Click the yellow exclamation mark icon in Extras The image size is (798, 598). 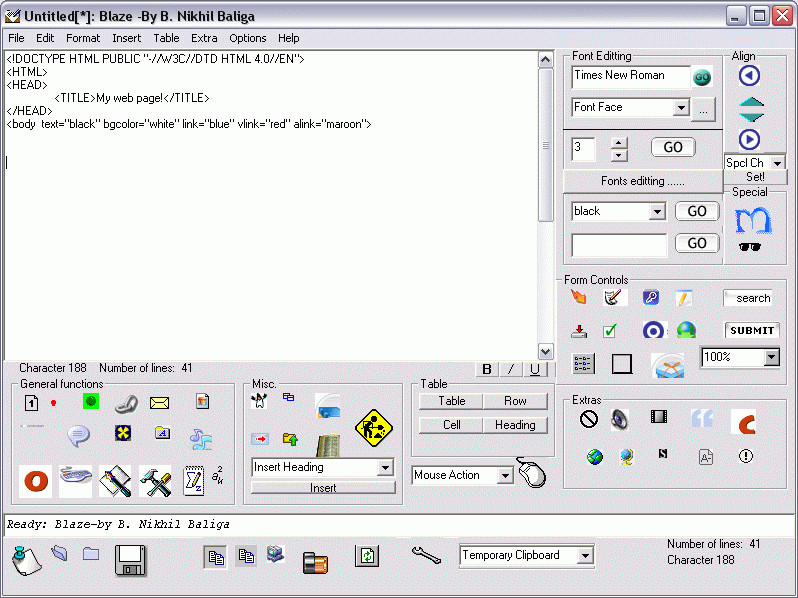point(746,456)
